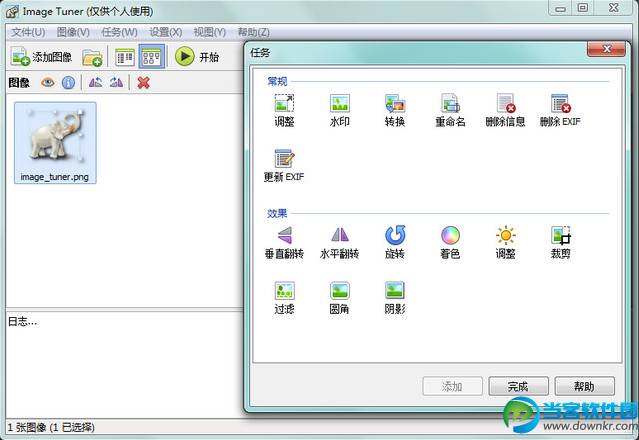Pick the 旋转 rotate effect
This screenshot has height=440, width=639.
[x=394, y=243]
